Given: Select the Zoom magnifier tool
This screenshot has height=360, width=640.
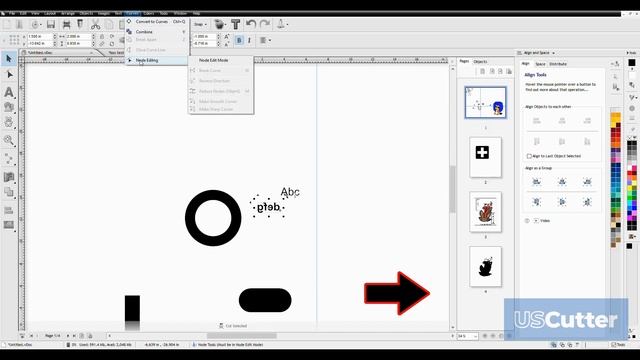Looking at the screenshot, I should click(x=9, y=140).
